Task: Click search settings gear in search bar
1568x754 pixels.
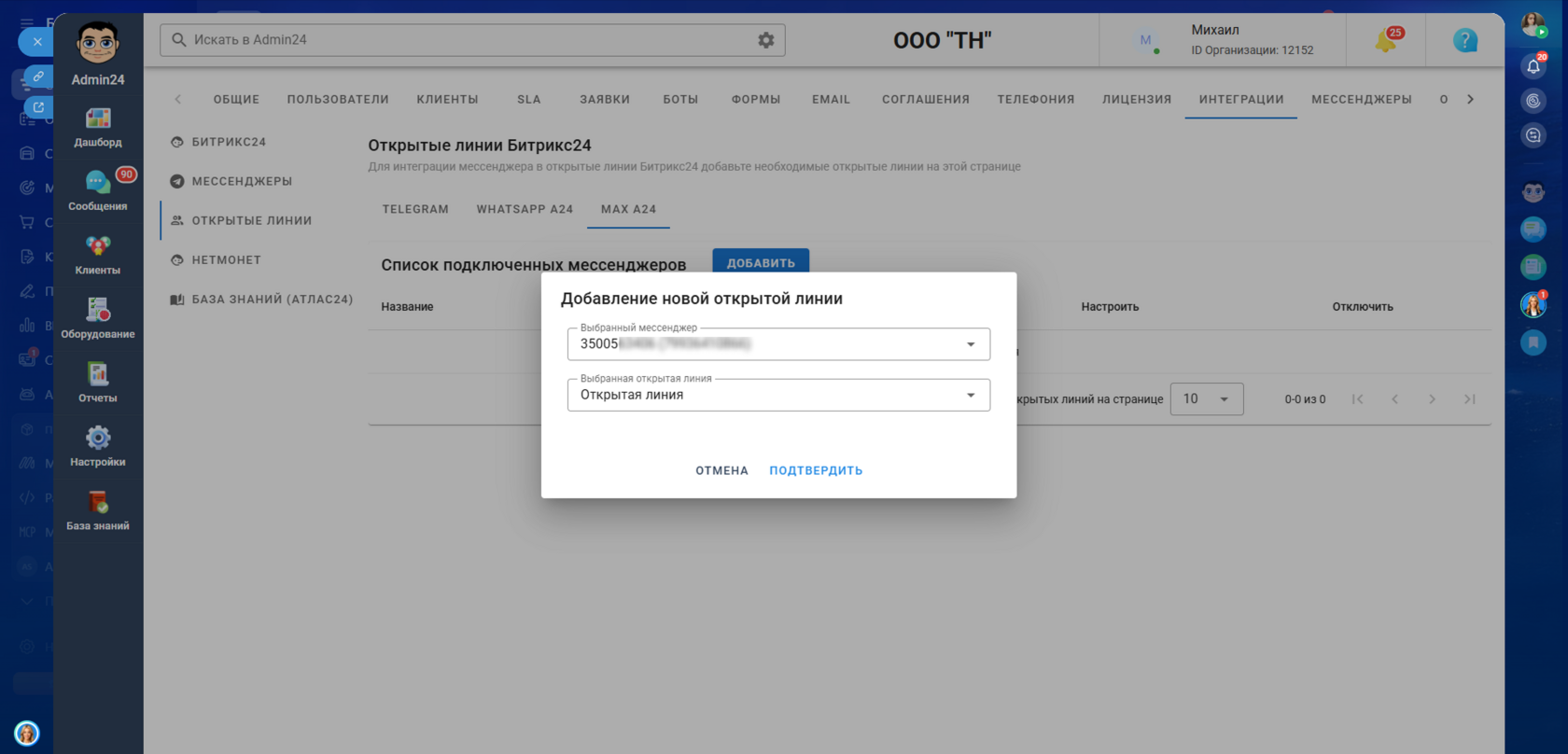Action: [766, 40]
